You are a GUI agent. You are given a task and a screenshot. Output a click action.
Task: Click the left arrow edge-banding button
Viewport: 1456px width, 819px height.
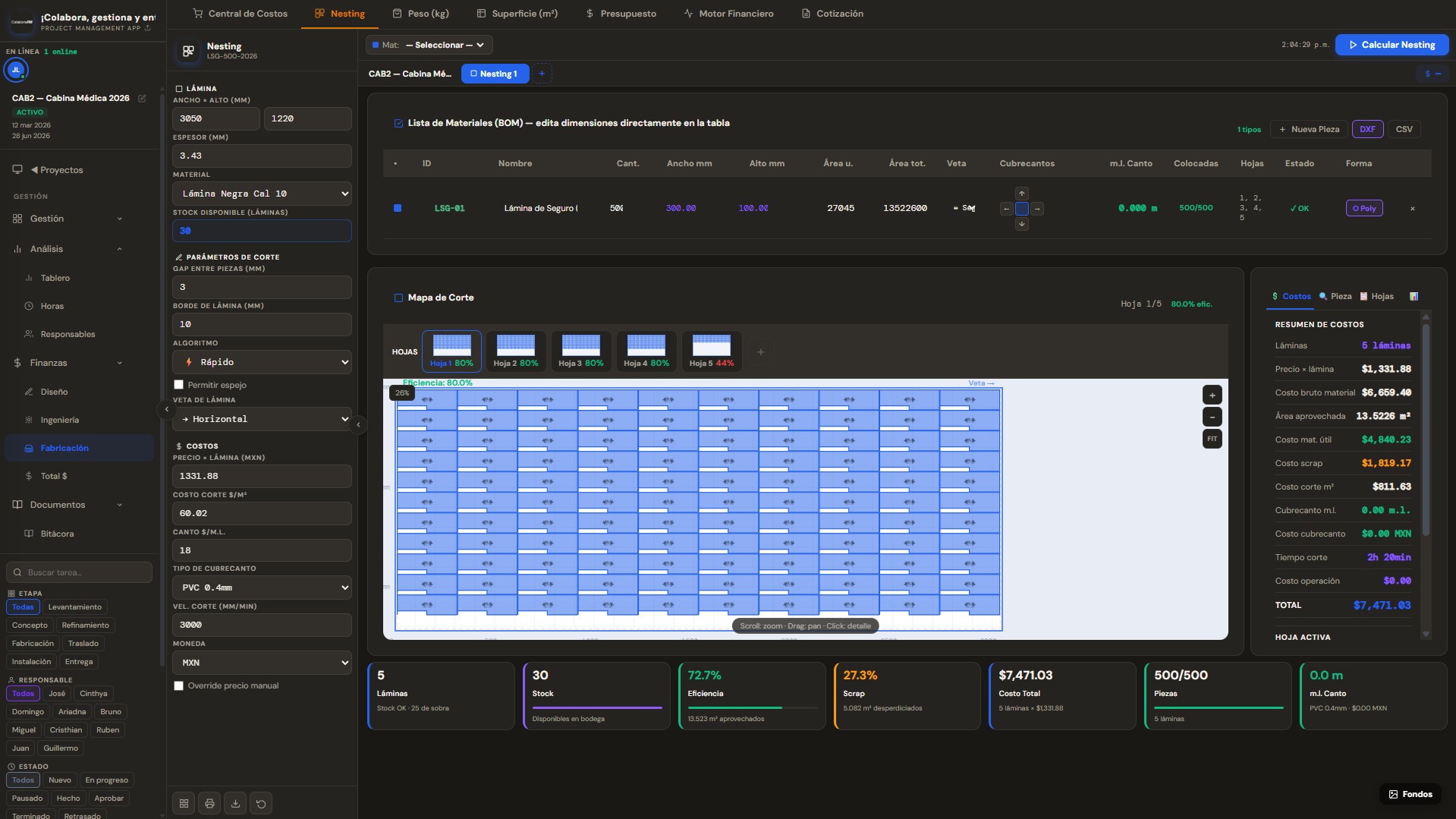click(x=1006, y=209)
